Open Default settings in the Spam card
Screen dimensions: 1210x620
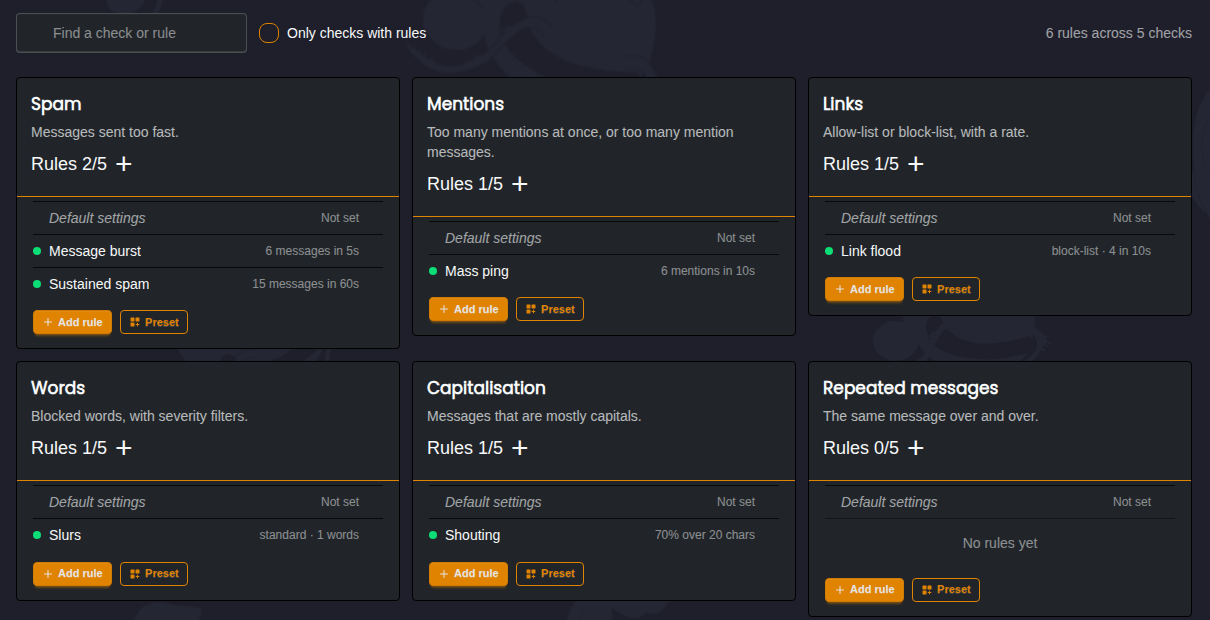(208, 218)
